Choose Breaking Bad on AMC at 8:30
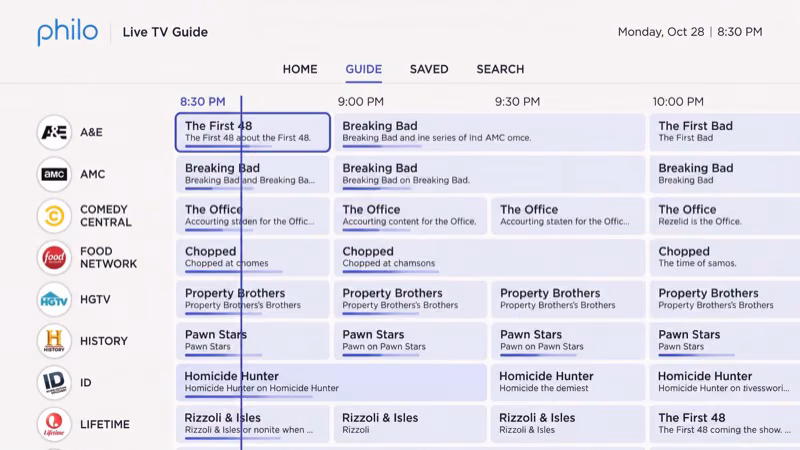Screen dimensions: 800x450 tap(253, 174)
